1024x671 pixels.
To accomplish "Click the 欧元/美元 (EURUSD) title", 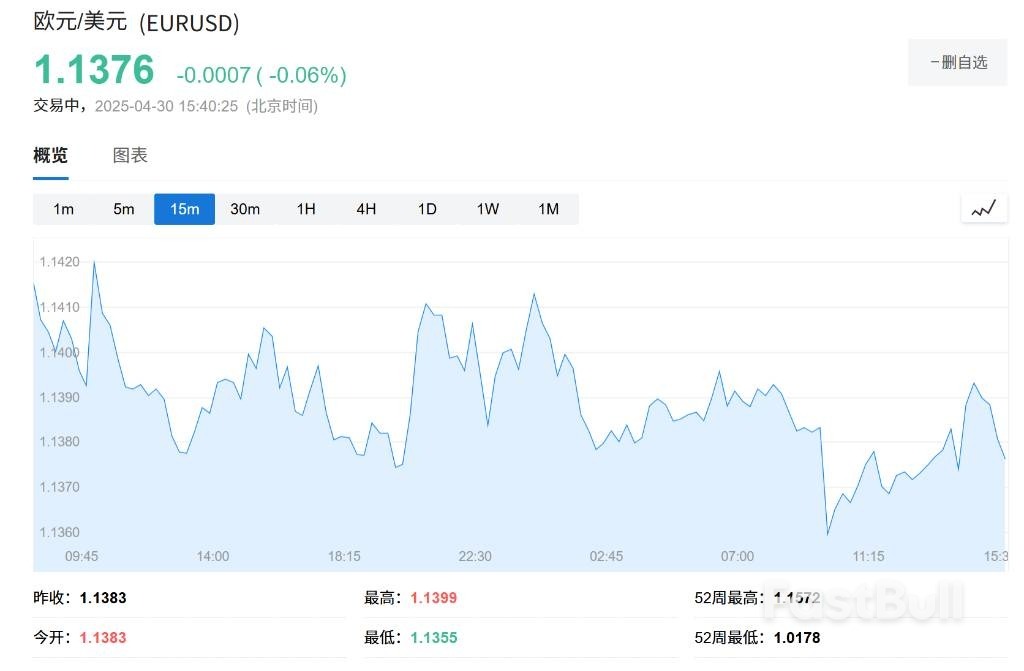I will [136, 22].
